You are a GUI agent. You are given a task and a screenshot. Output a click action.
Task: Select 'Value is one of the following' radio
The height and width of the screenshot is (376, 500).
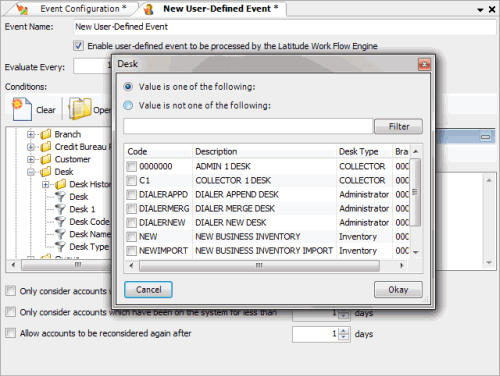pos(128,87)
